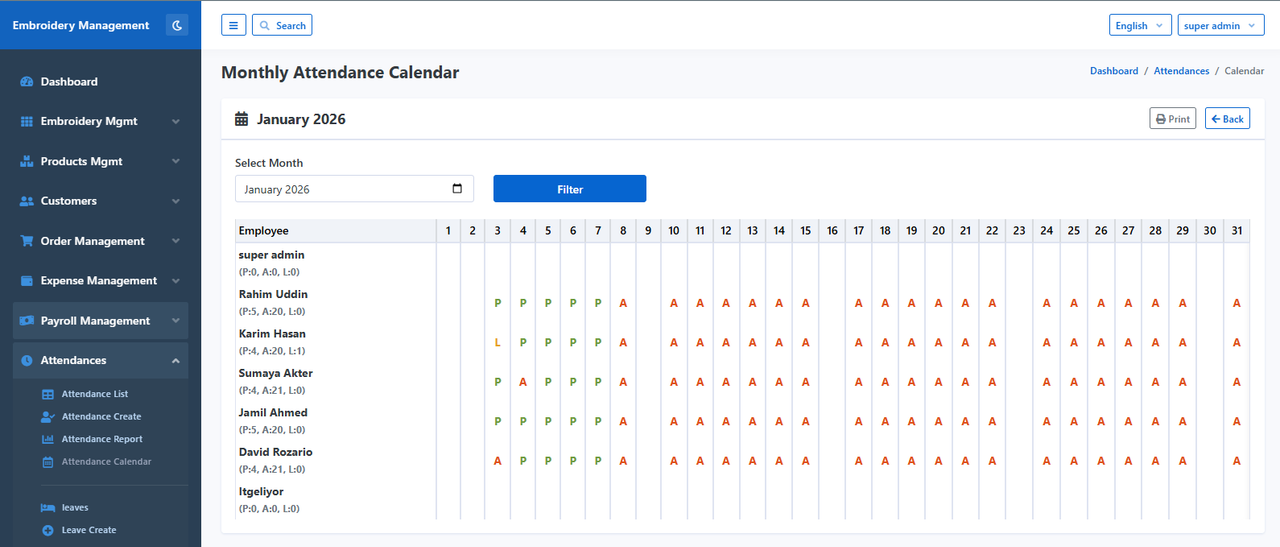
Task: Click the Dashboard breadcrumb link
Action: click(x=1114, y=71)
